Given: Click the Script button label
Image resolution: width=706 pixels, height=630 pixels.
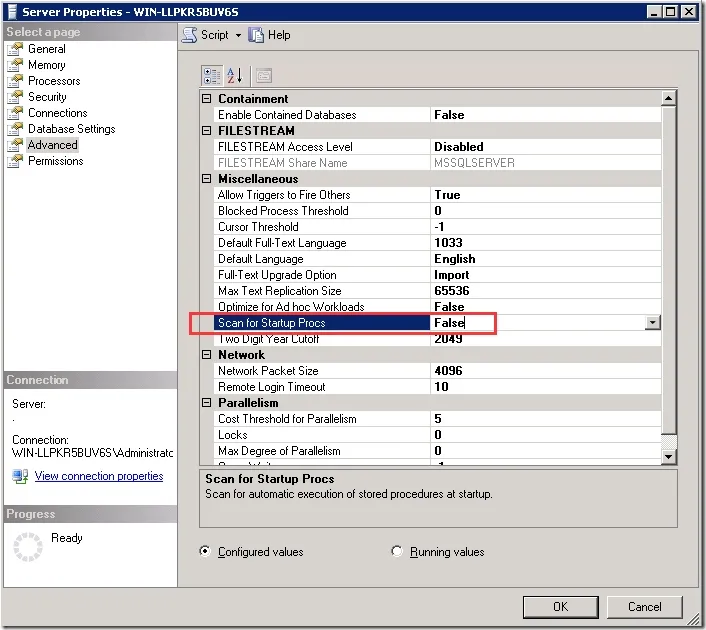Looking at the screenshot, I should click(214, 35).
